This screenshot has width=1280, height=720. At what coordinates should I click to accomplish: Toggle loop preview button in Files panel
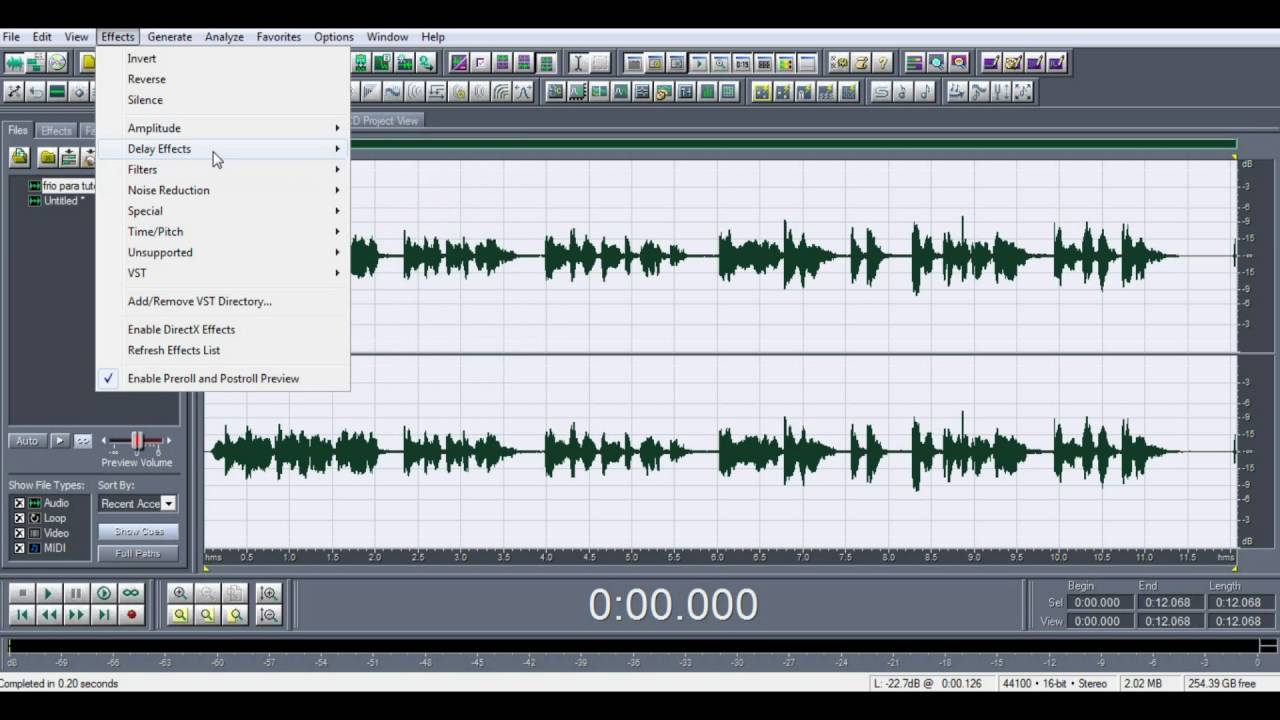point(83,441)
